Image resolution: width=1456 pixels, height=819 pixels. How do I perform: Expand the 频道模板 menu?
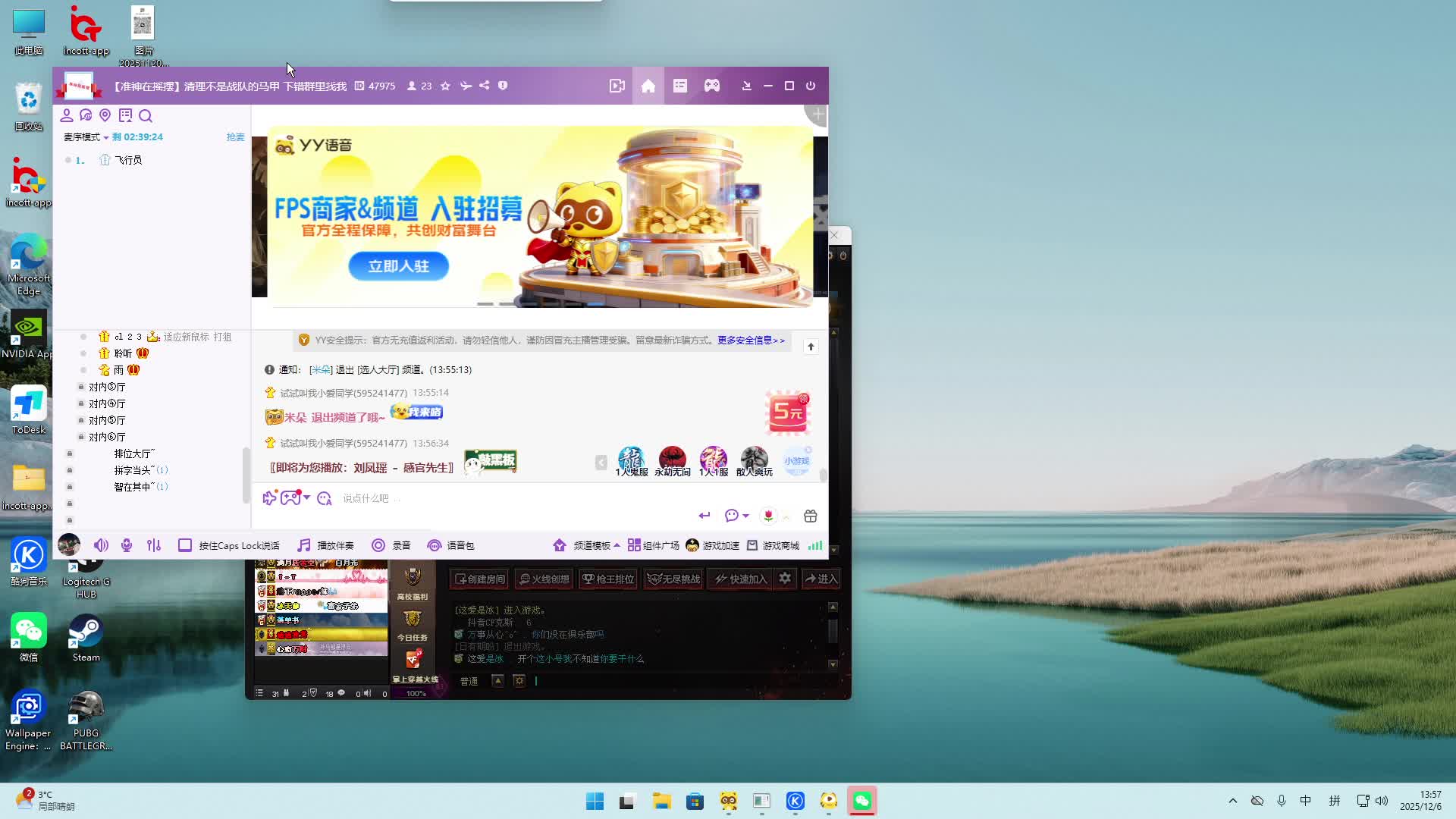click(x=591, y=545)
